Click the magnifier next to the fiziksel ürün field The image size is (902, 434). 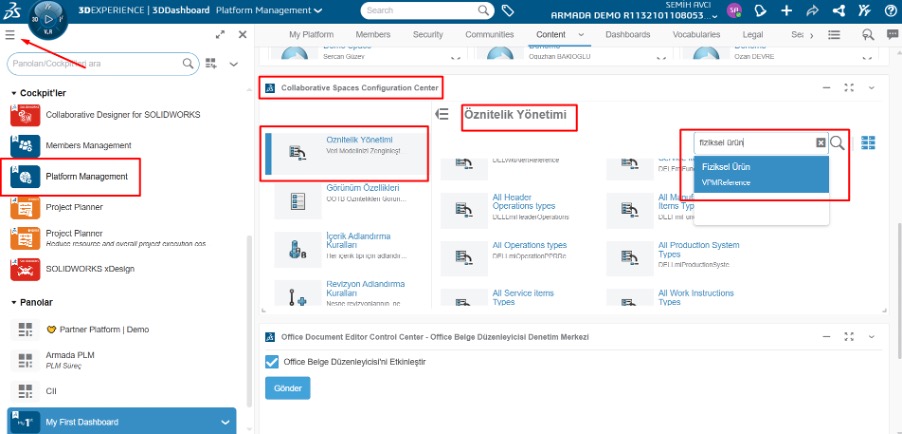coord(838,143)
